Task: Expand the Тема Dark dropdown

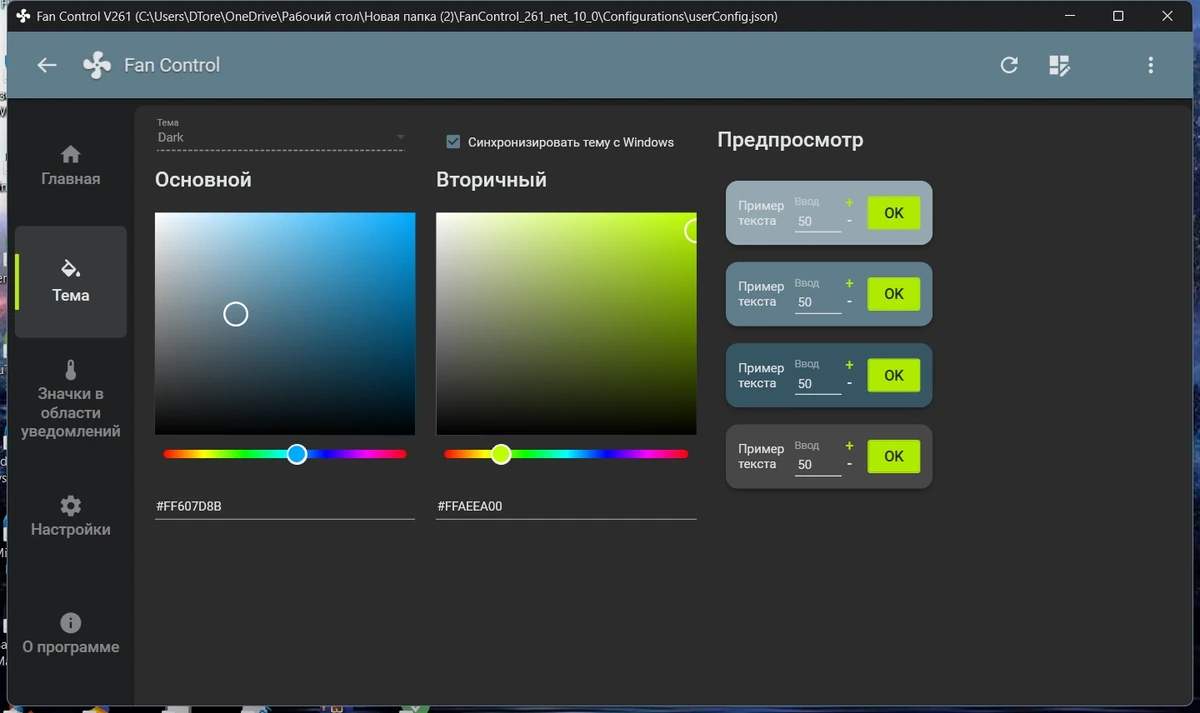Action: (x=280, y=137)
